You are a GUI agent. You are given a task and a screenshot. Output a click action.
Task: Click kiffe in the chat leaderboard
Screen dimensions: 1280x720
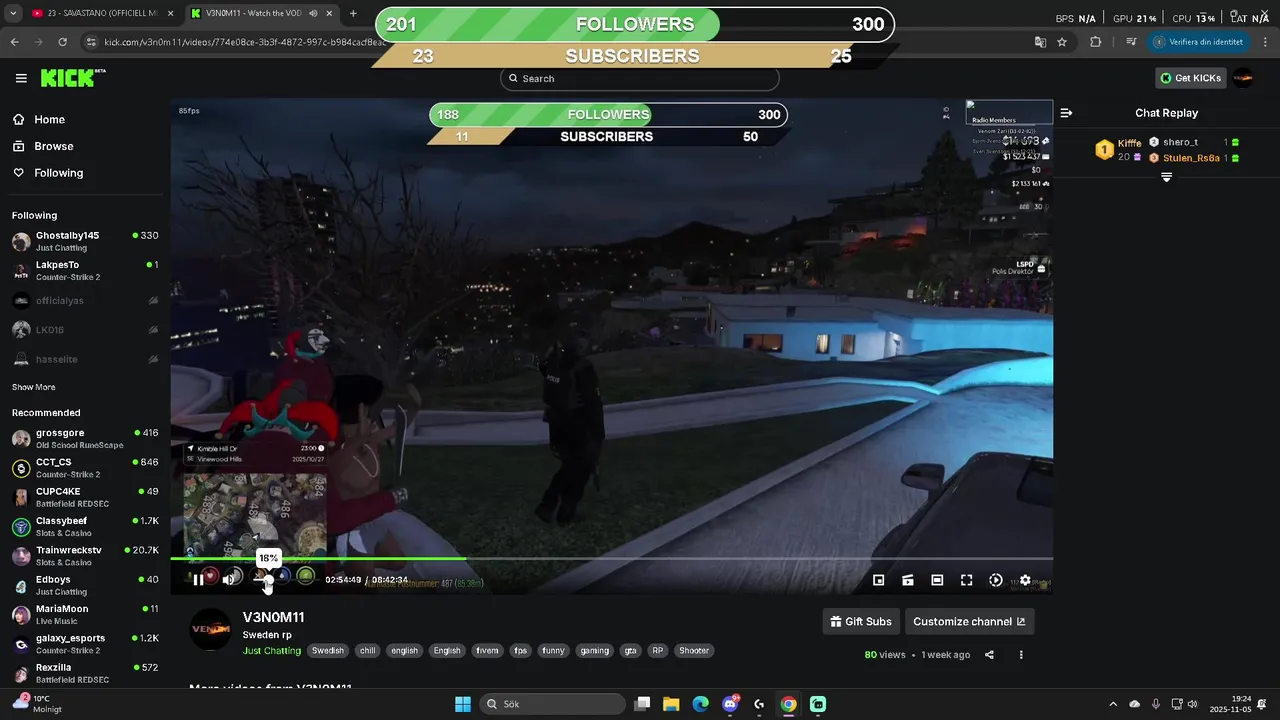1129,143
